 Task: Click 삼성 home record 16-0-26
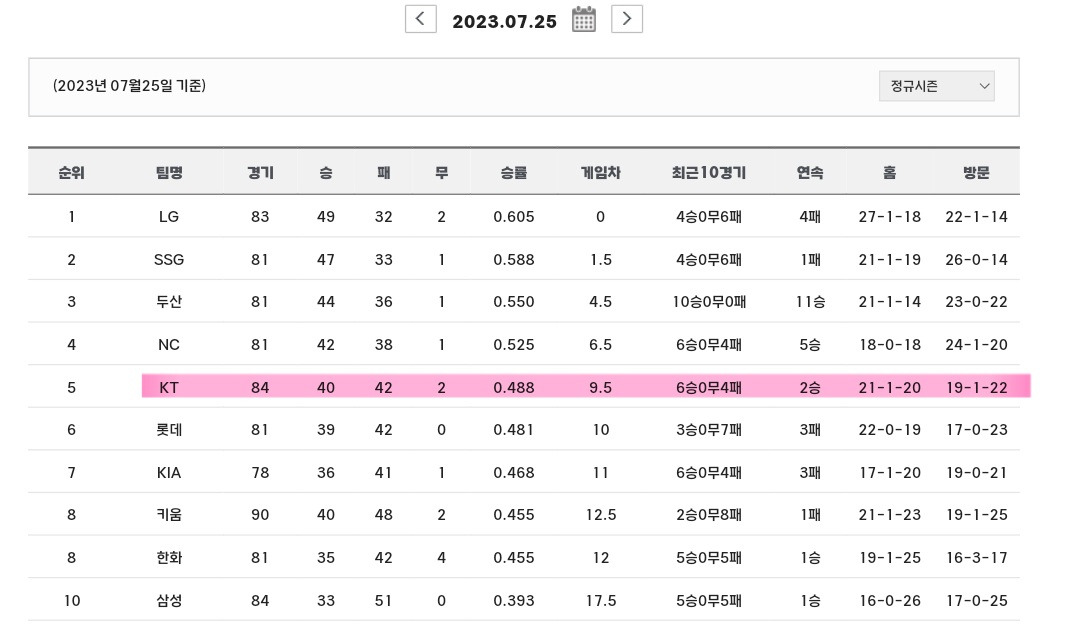(890, 601)
